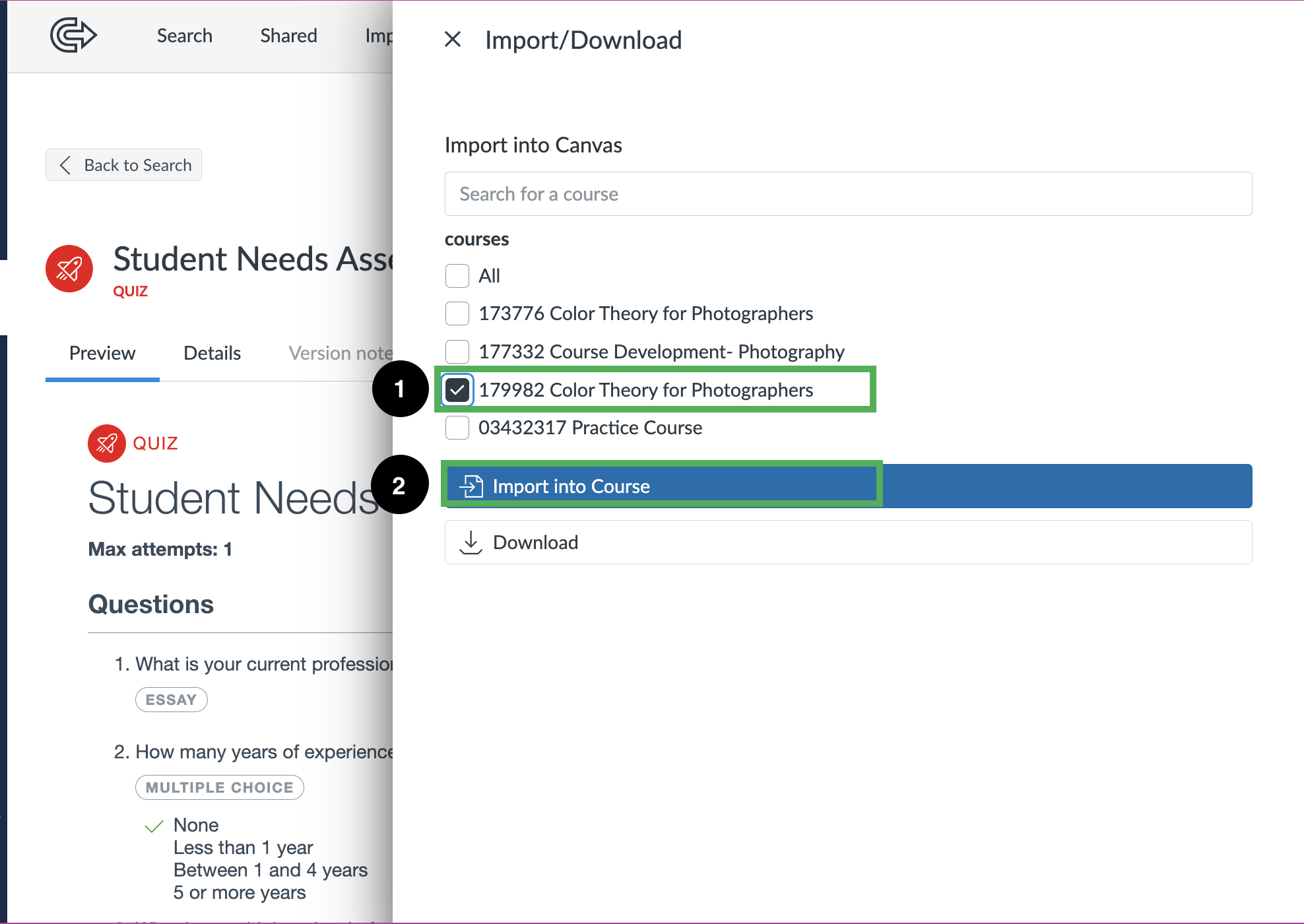Open the Shared menu item
Image resolution: width=1304 pixels, height=924 pixels.
pos(288,36)
